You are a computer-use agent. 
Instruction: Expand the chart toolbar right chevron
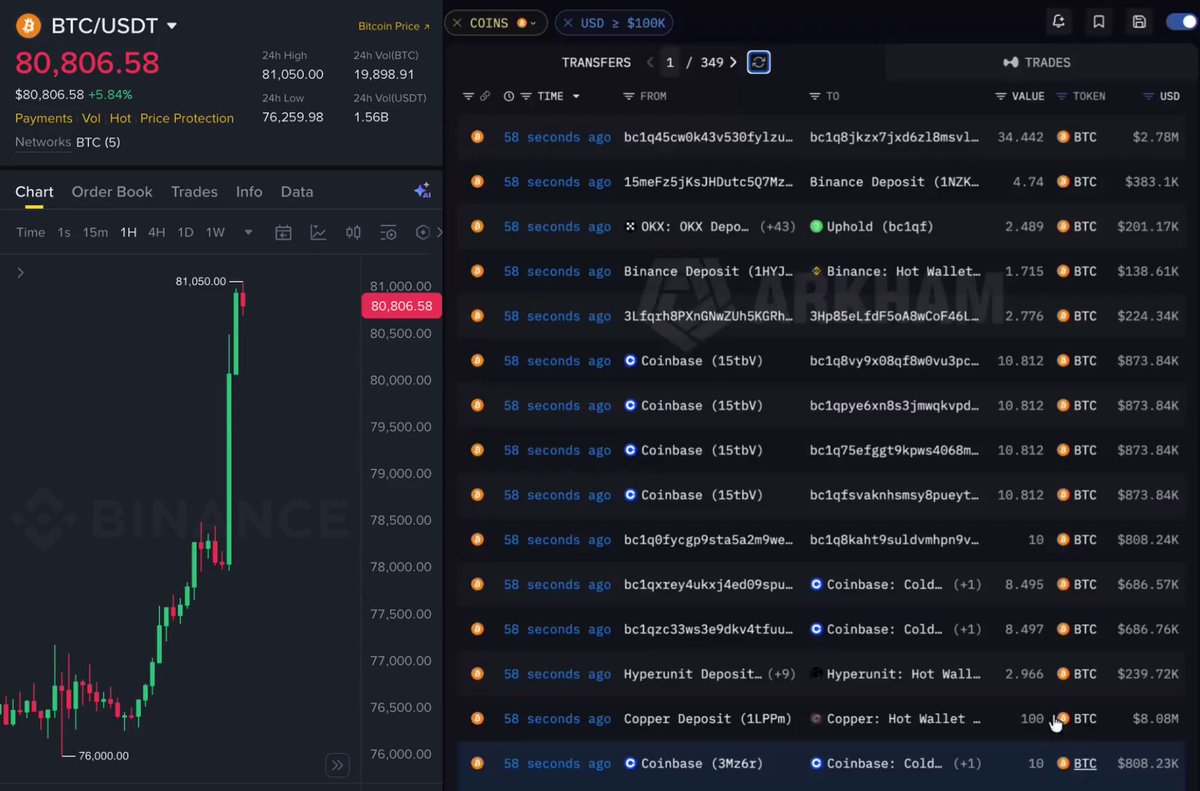(x=438, y=232)
